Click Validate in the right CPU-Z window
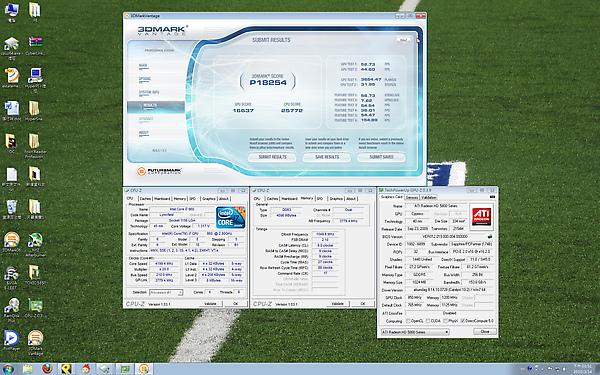600x375 pixels. (338, 303)
